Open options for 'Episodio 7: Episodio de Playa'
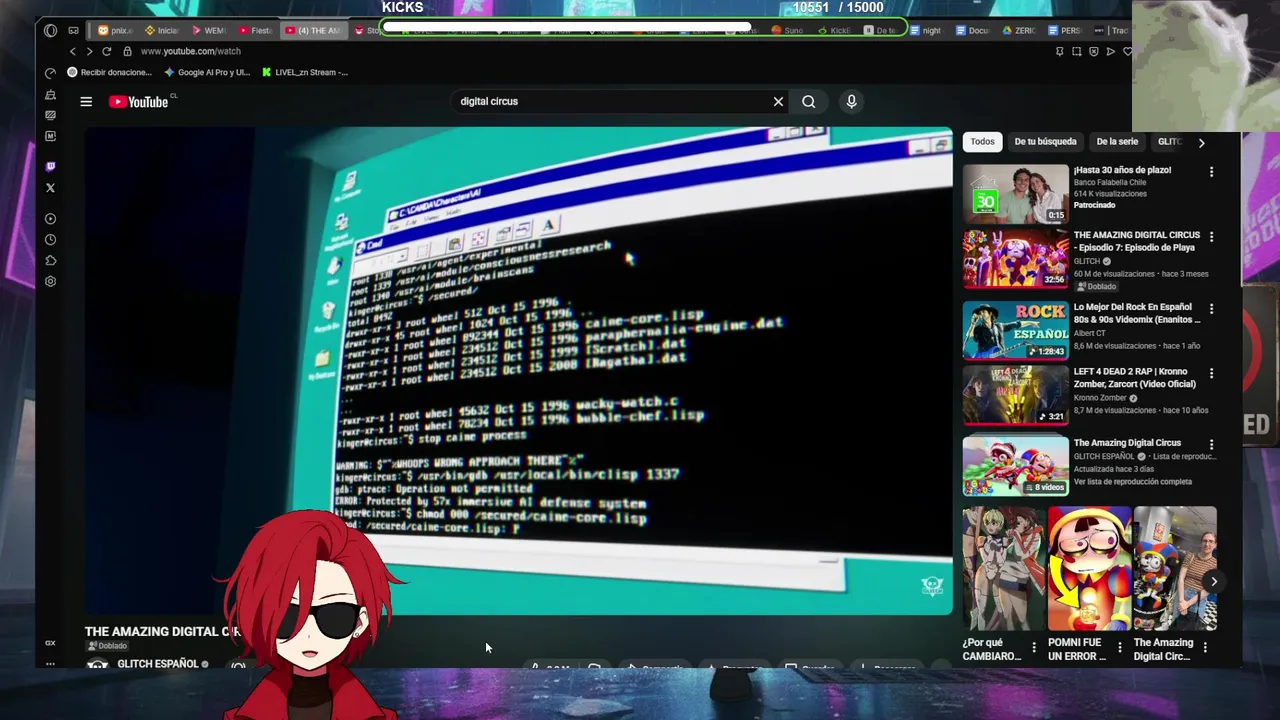1280x720 pixels. (x=1211, y=237)
